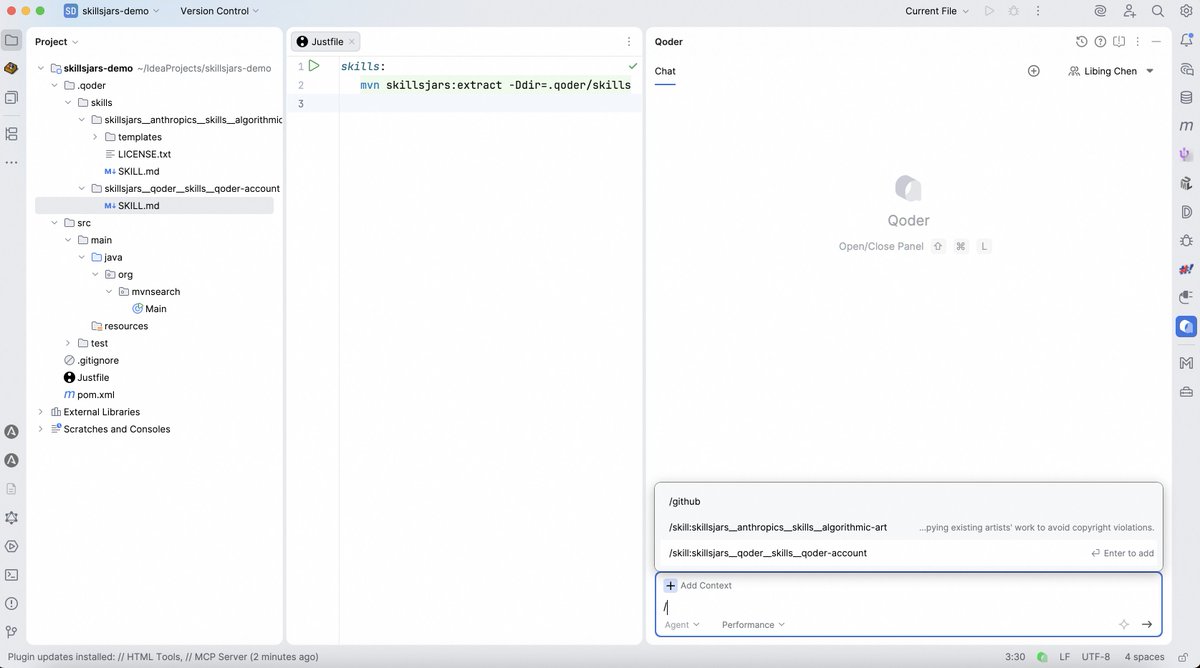Open Qoder help question mark icon

point(1100,42)
